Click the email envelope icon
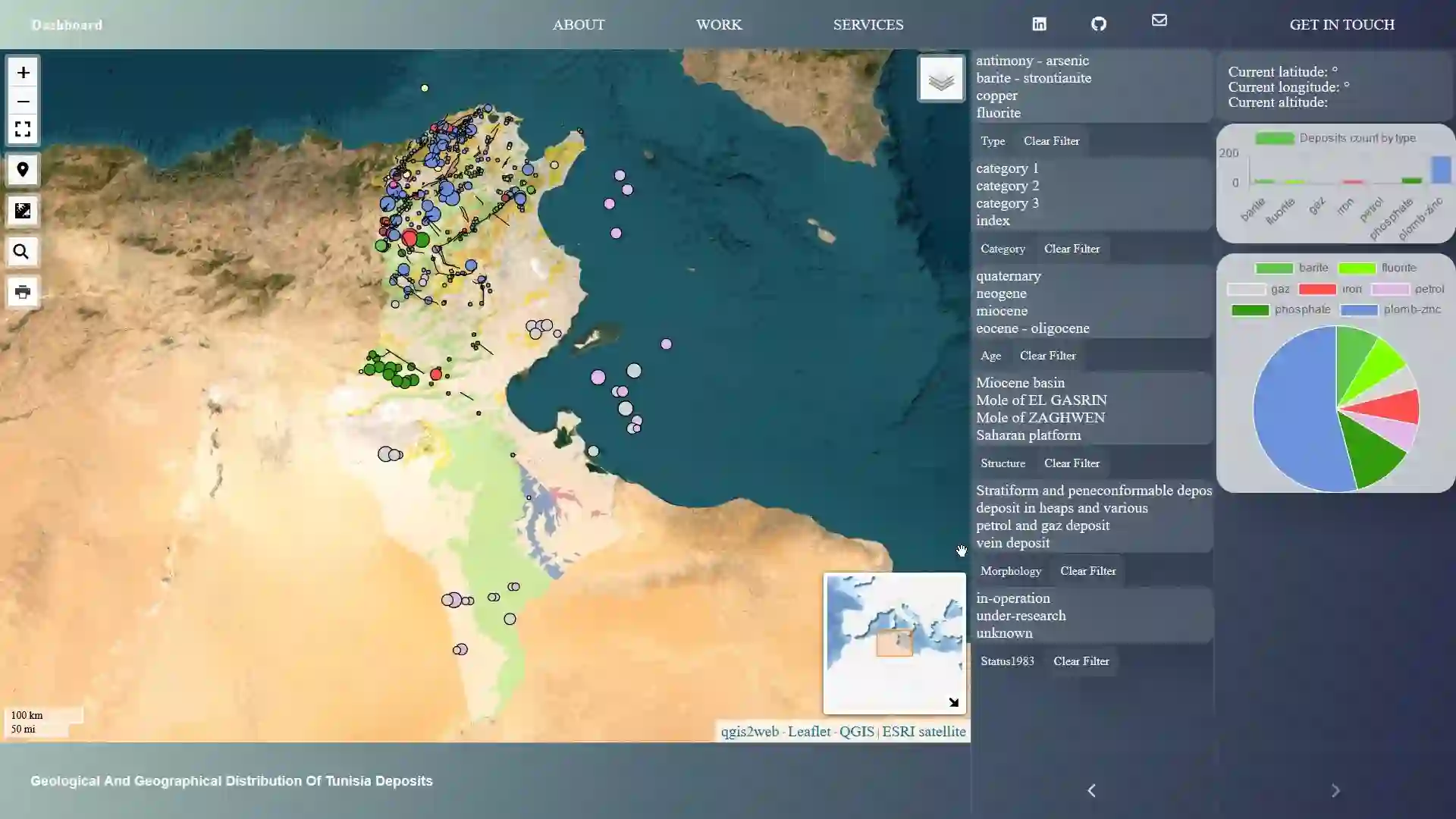 point(1159,20)
